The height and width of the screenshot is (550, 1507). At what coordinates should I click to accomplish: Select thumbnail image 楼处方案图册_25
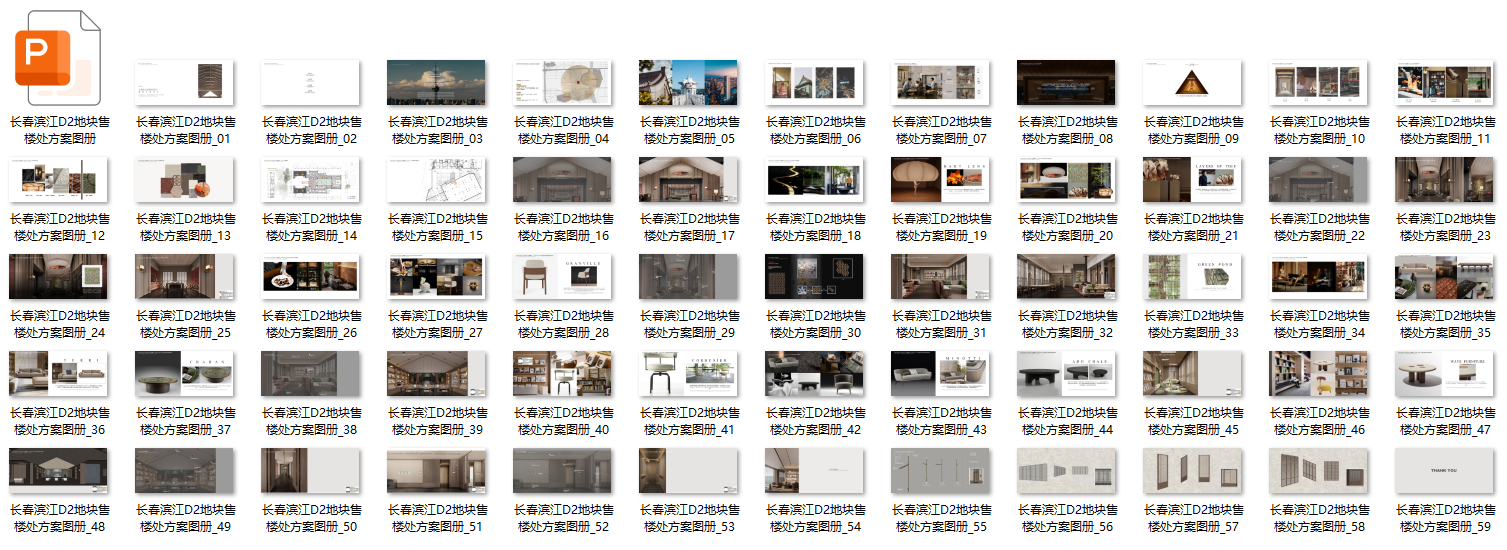[x=184, y=276]
